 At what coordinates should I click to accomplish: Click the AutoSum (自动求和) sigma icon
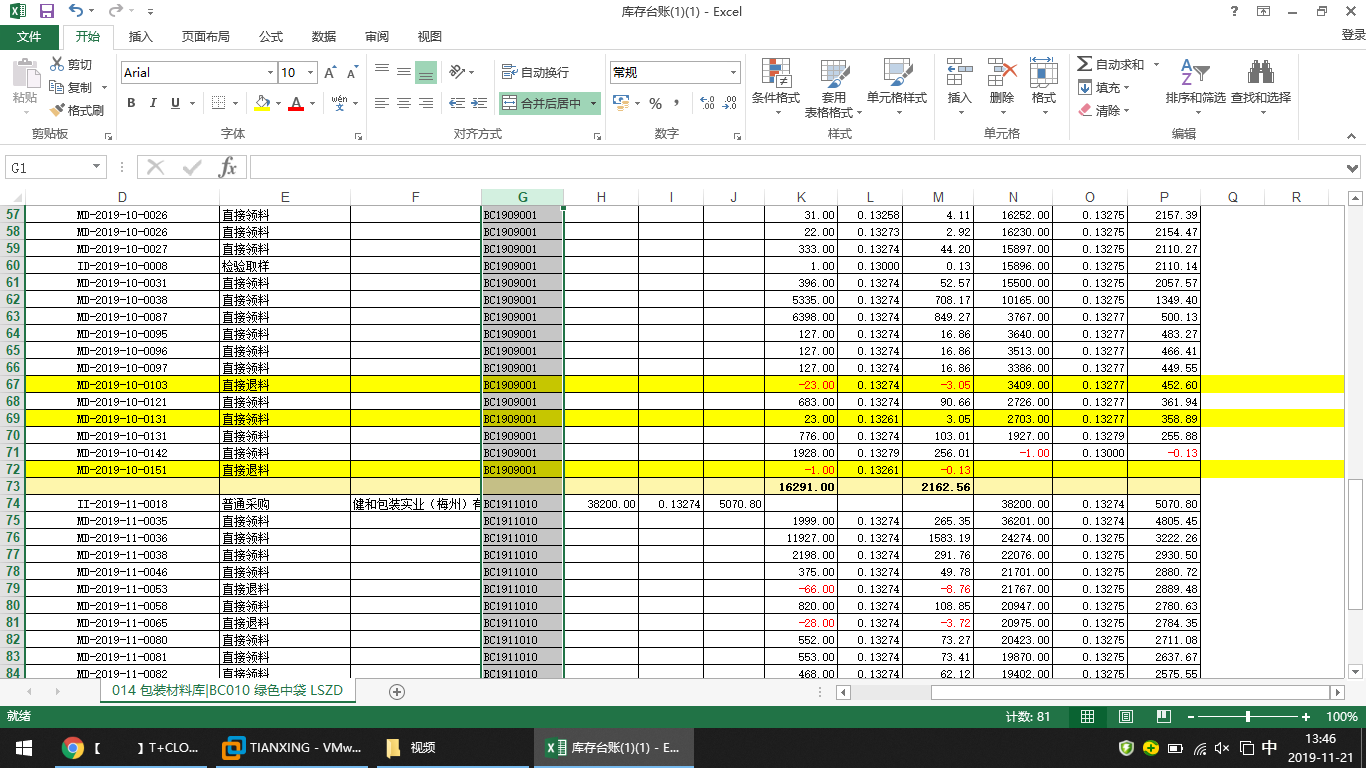pyautogui.click(x=1084, y=64)
